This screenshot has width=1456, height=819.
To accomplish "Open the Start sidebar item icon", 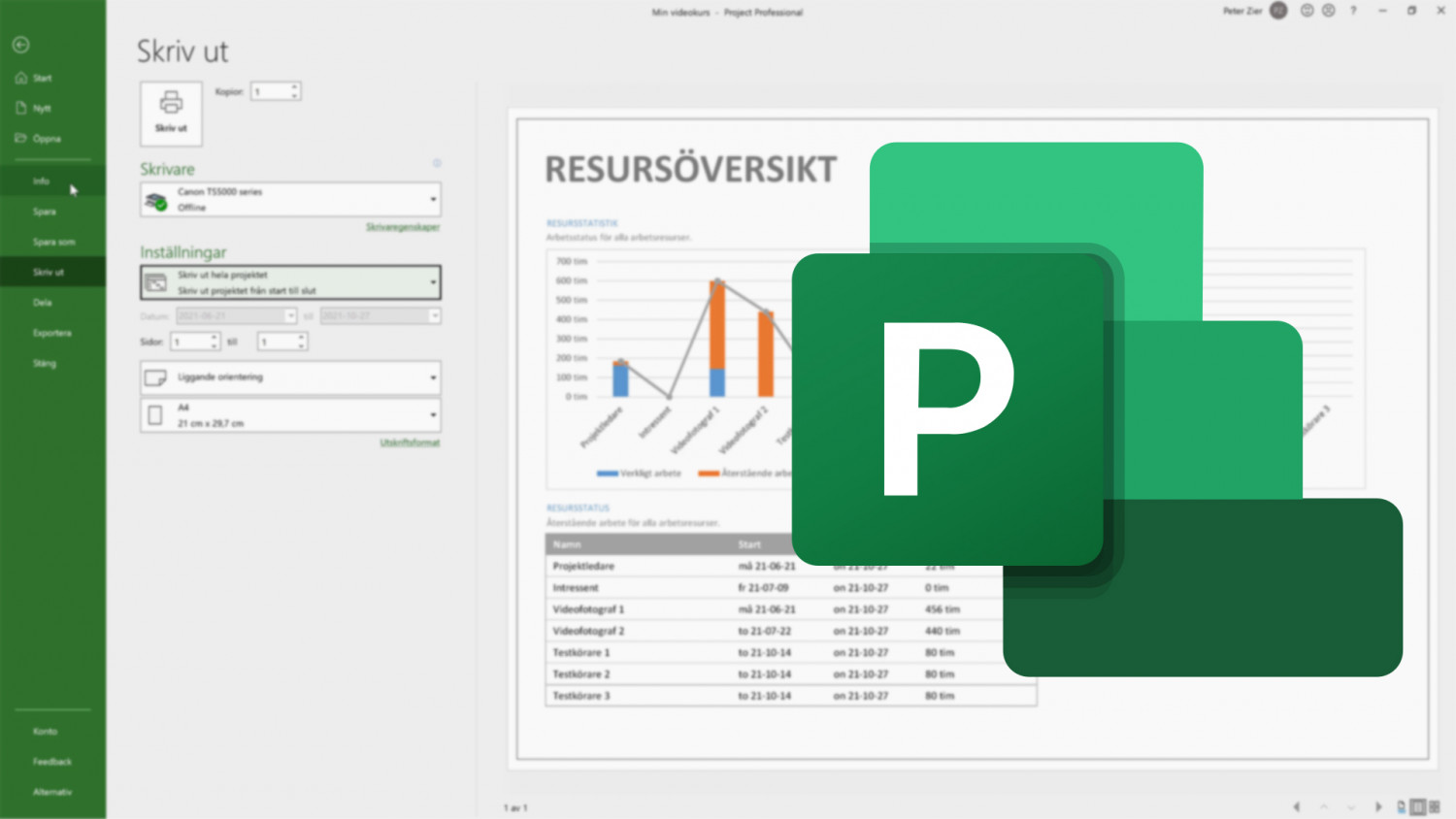I will click(x=21, y=77).
